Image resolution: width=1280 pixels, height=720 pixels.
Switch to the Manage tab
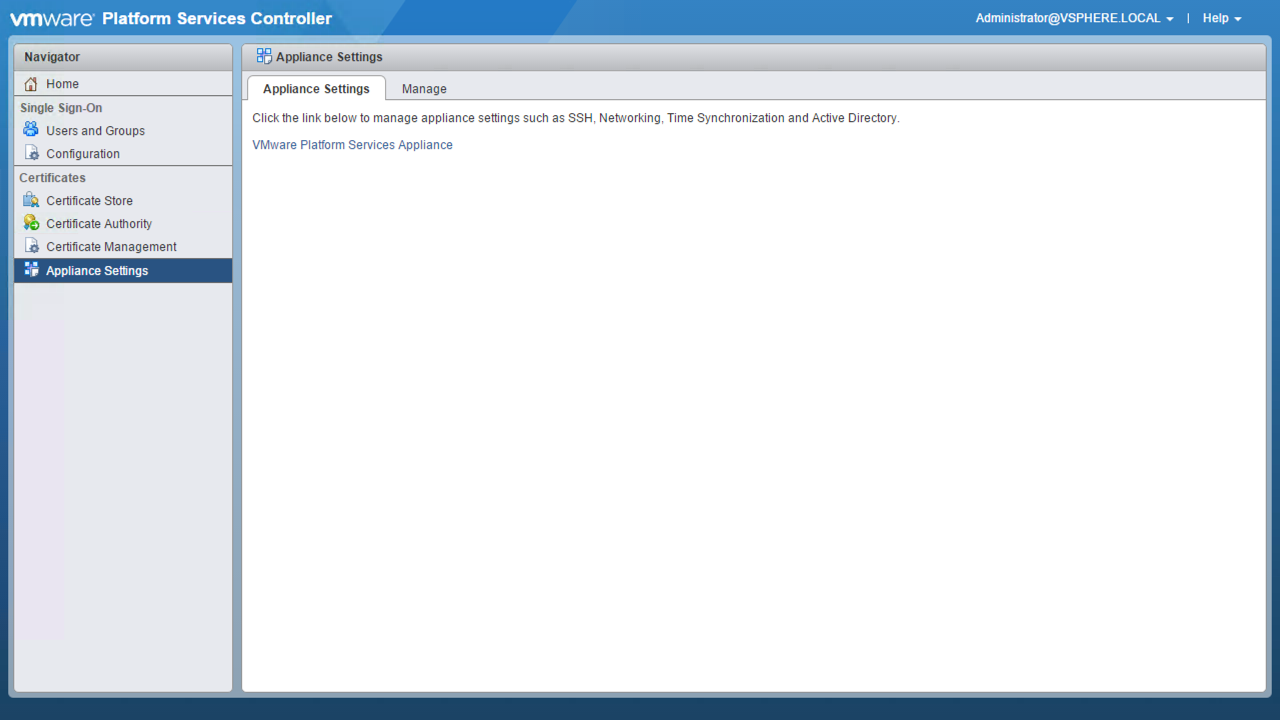click(424, 89)
